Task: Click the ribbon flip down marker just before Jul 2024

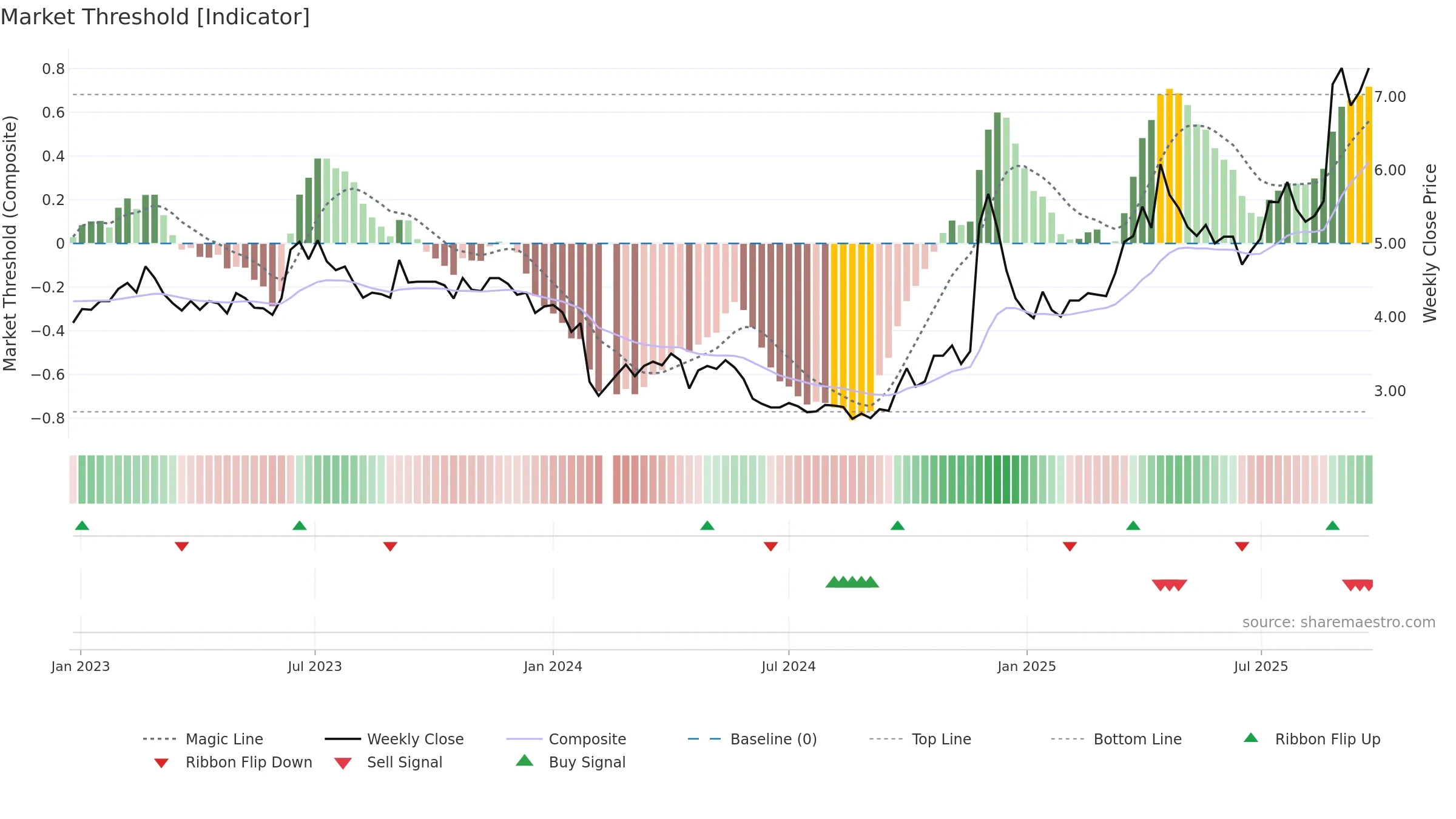Action: pos(770,547)
